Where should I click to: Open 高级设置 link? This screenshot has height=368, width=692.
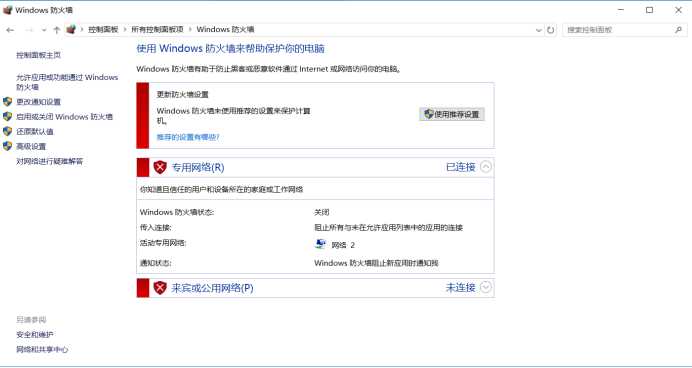[x=31, y=146]
